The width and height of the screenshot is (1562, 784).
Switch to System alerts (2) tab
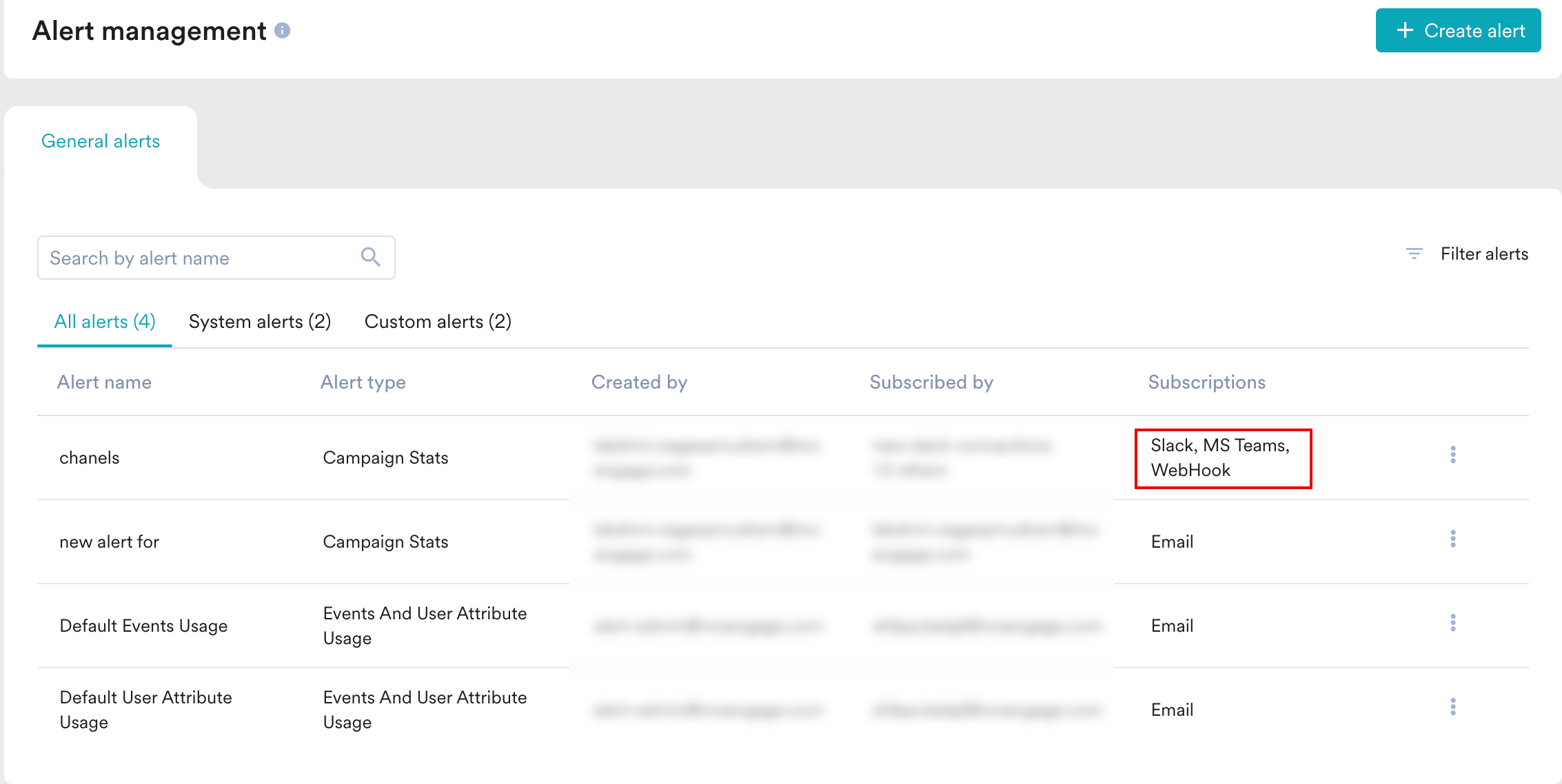pyautogui.click(x=260, y=322)
